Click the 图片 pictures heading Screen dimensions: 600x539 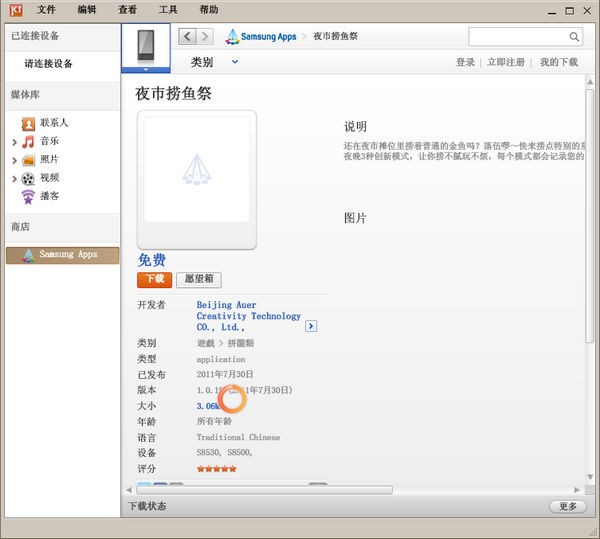pyautogui.click(x=355, y=218)
